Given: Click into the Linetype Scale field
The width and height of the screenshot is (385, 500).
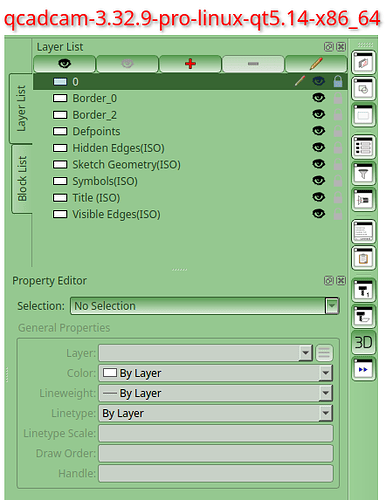Looking at the screenshot, I should click(216, 433).
